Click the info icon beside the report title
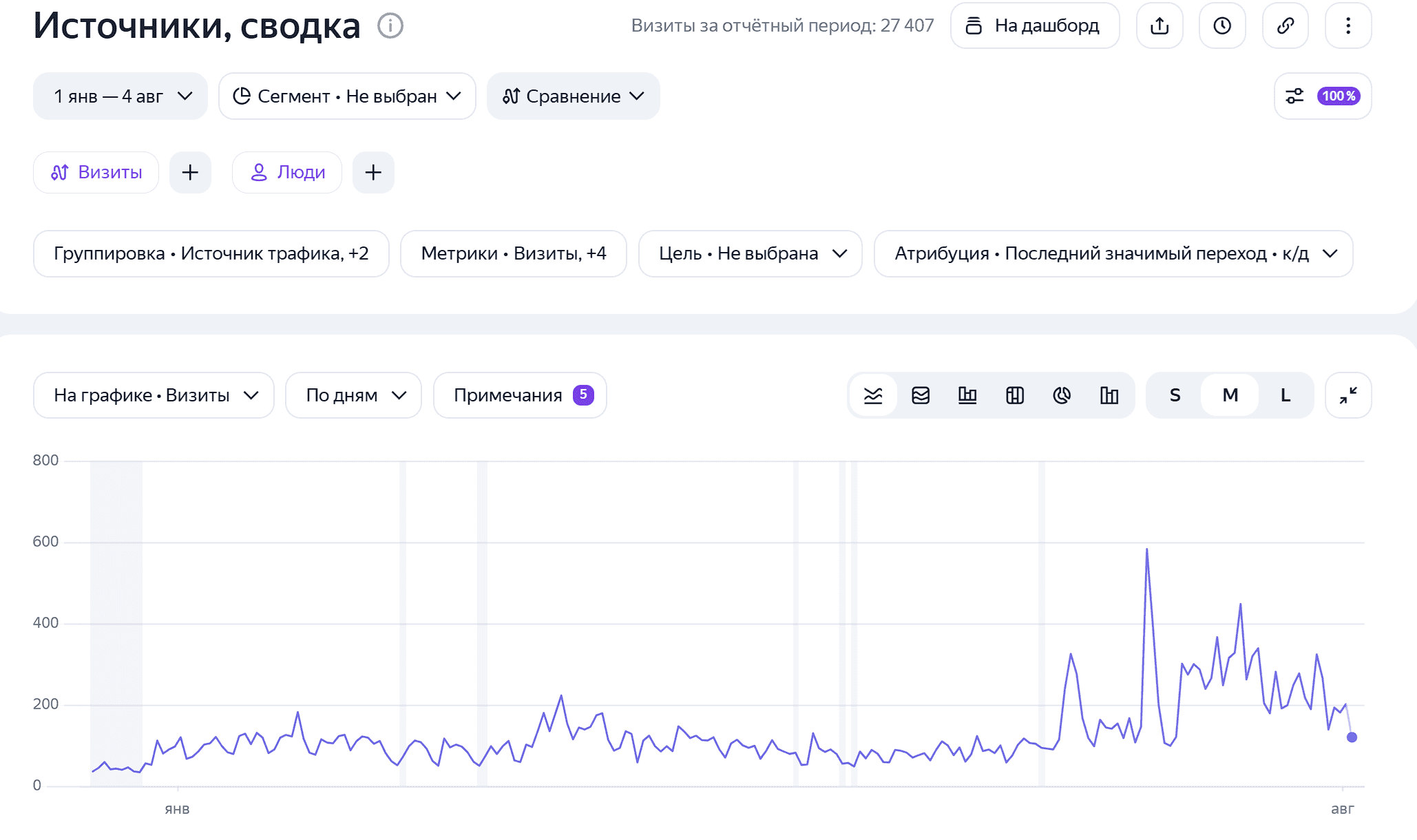 pyautogui.click(x=390, y=26)
